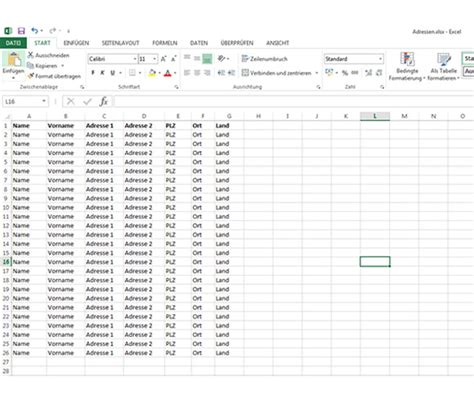This screenshot has width=474, height=408.
Task: Click the percent style icon
Action: 345,73
